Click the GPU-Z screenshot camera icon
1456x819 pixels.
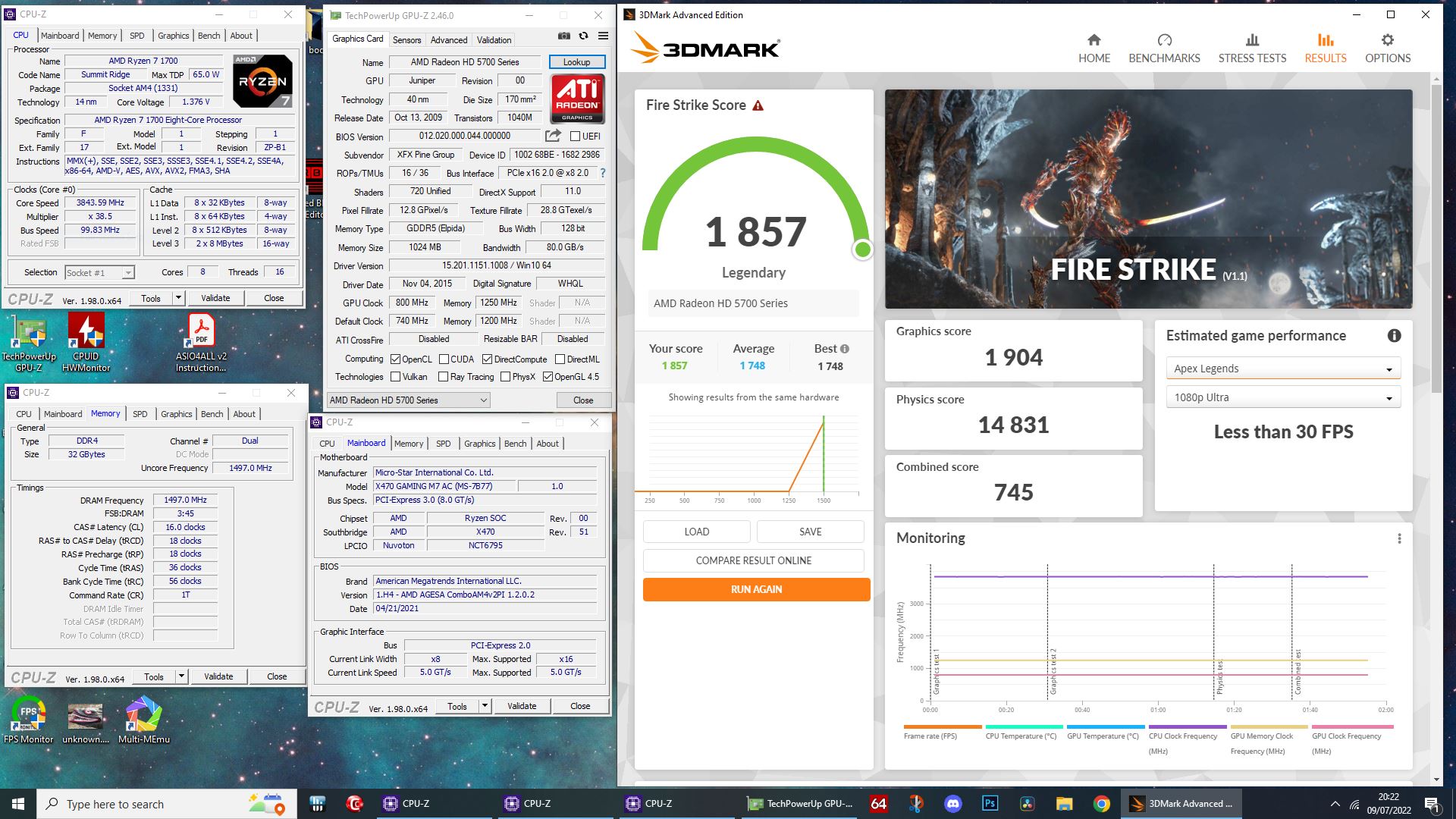pyautogui.click(x=563, y=36)
